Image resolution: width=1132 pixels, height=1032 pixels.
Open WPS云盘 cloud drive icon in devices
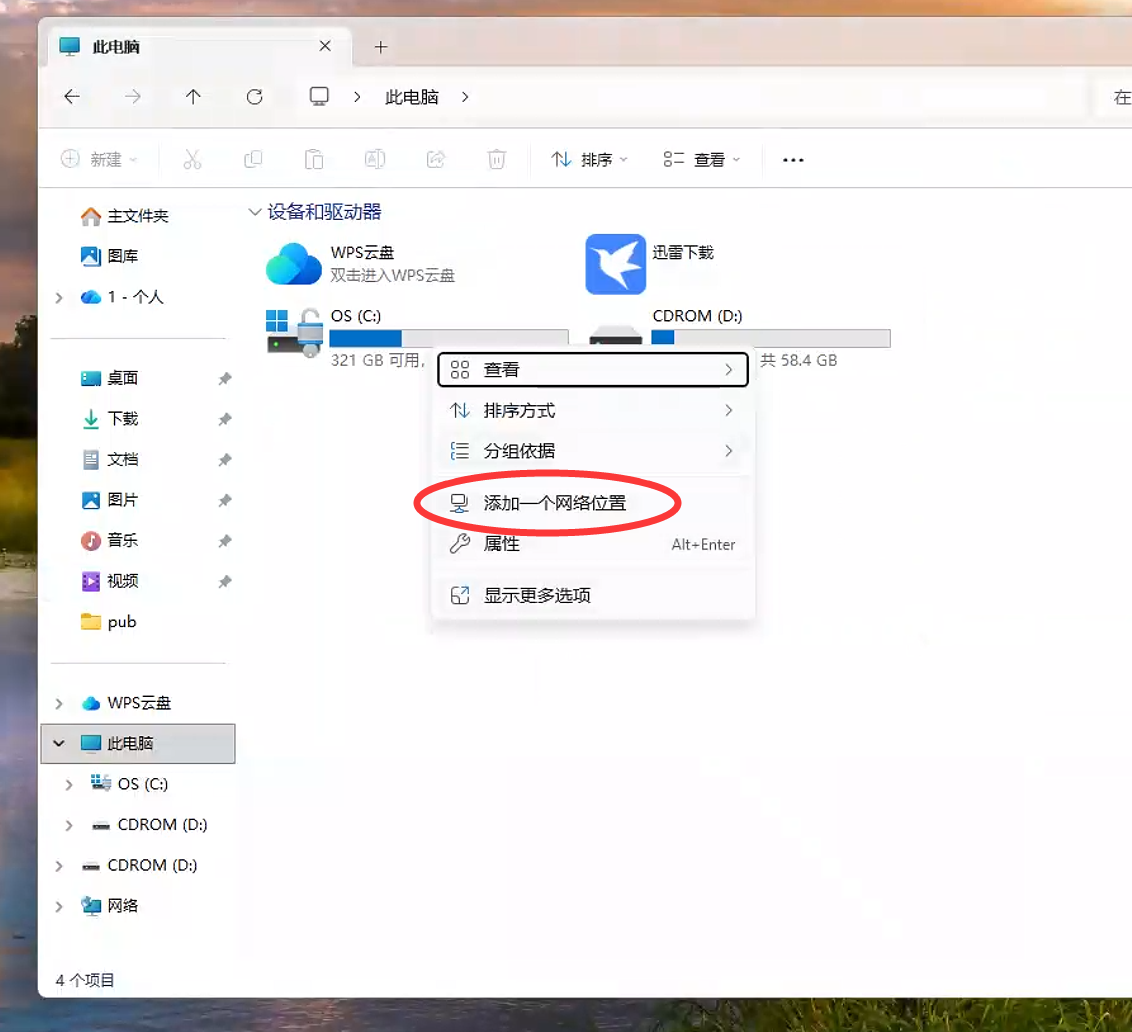tap(293, 264)
